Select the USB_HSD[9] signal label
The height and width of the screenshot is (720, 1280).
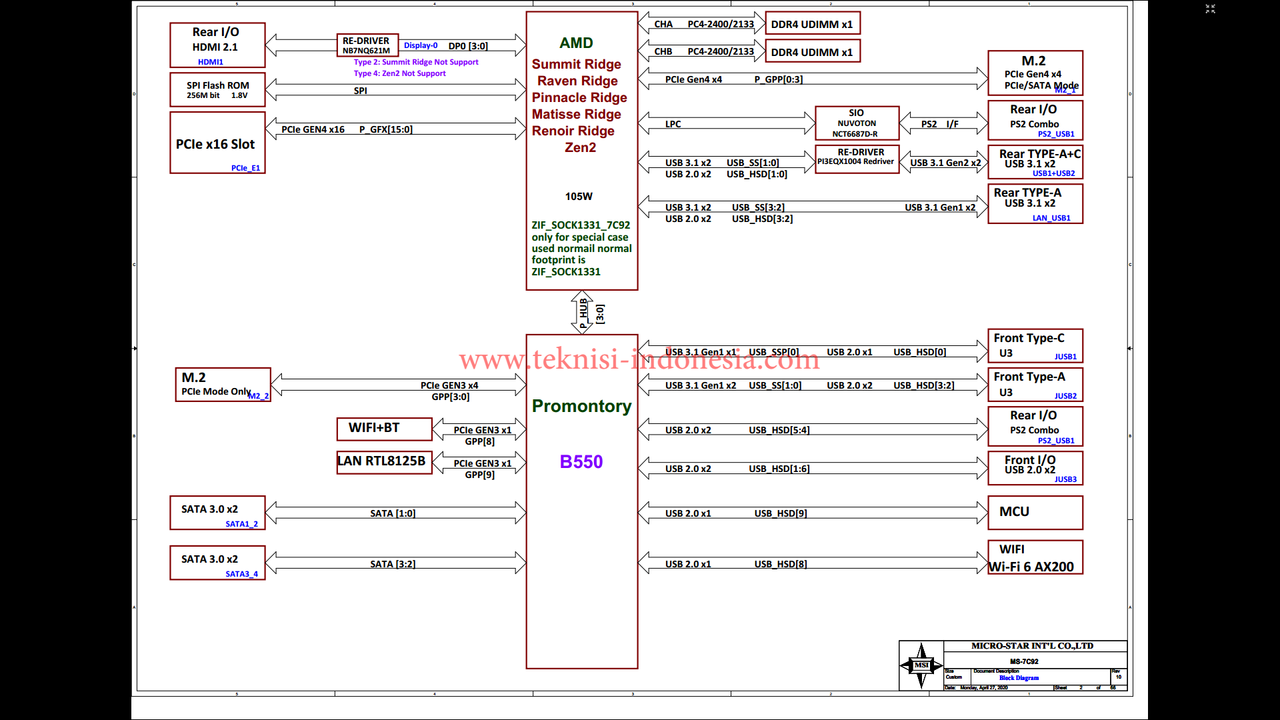click(781, 513)
